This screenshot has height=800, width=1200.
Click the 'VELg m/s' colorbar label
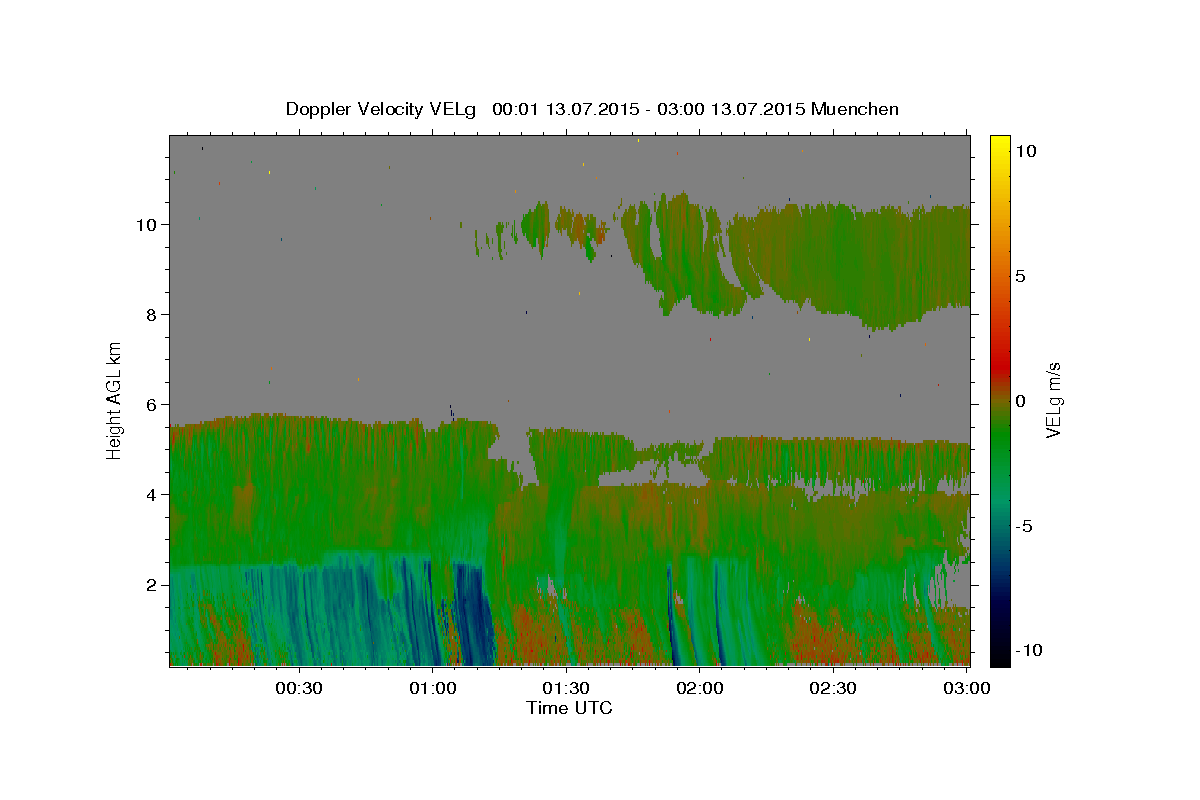pyautogui.click(x=1053, y=399)
